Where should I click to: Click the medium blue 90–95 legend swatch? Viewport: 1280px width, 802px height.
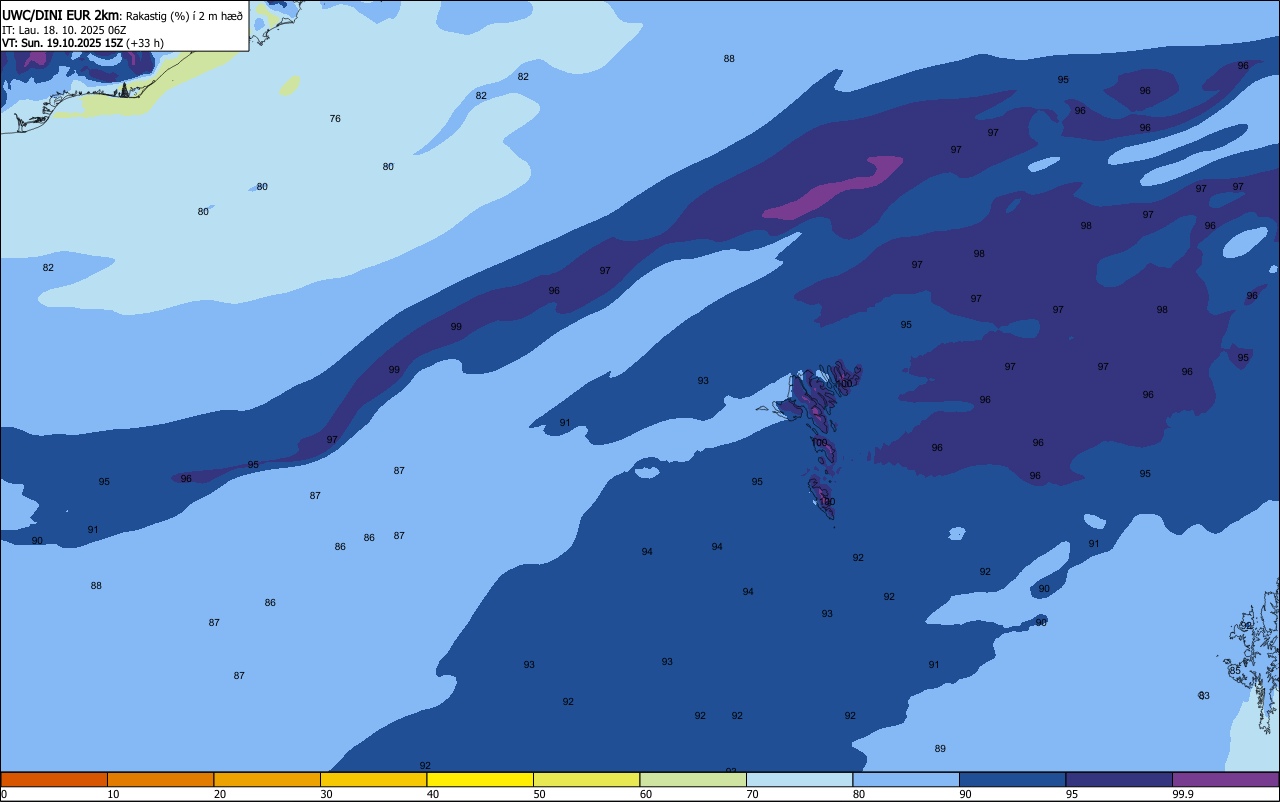pyautogui.click(x=1012, y=779)
